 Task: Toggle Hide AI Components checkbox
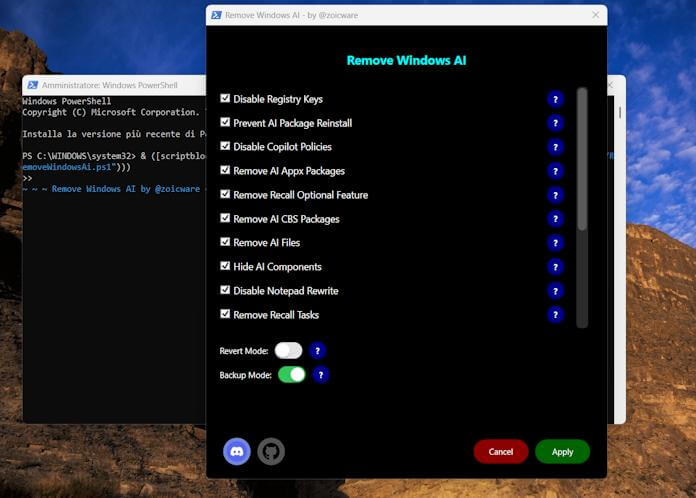click(225, 266)
